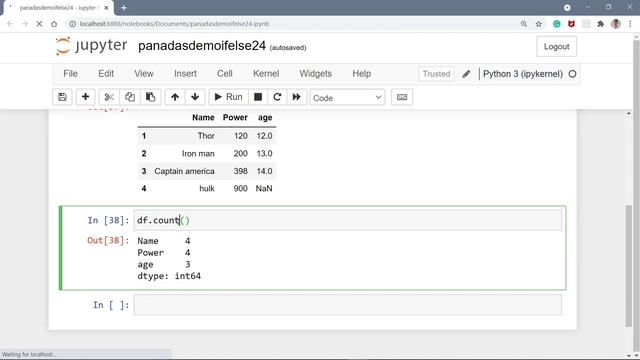Open the View menu
This screenshot has height=360, width=640.
click(x=144, y=74)
